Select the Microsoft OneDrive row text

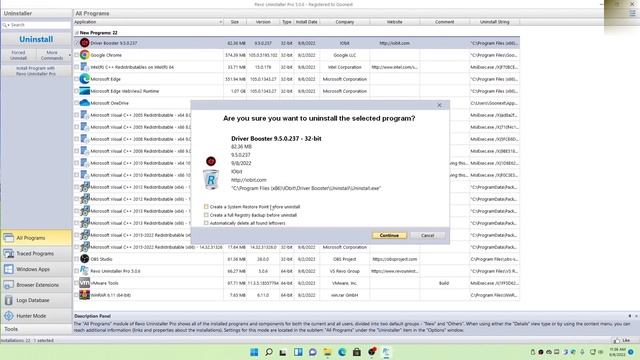109,103
